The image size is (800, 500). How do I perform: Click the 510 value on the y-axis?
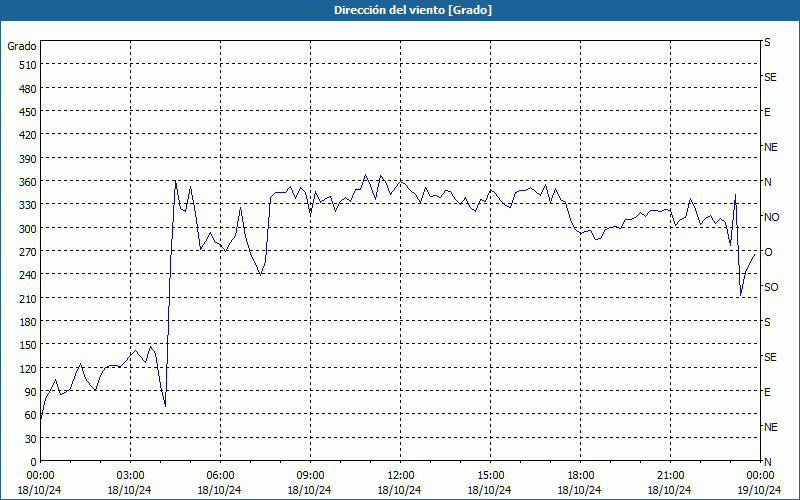click(x=28, y=65)
